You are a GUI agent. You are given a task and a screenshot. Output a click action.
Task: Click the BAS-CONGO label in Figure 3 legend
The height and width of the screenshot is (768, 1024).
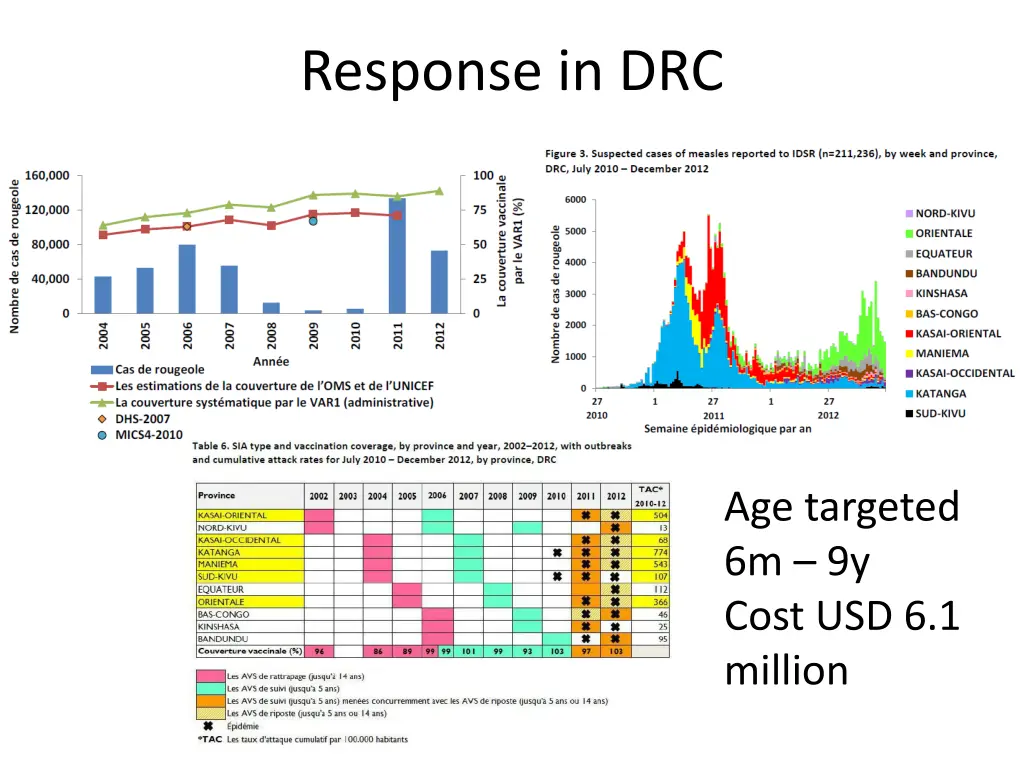point(946,313)
